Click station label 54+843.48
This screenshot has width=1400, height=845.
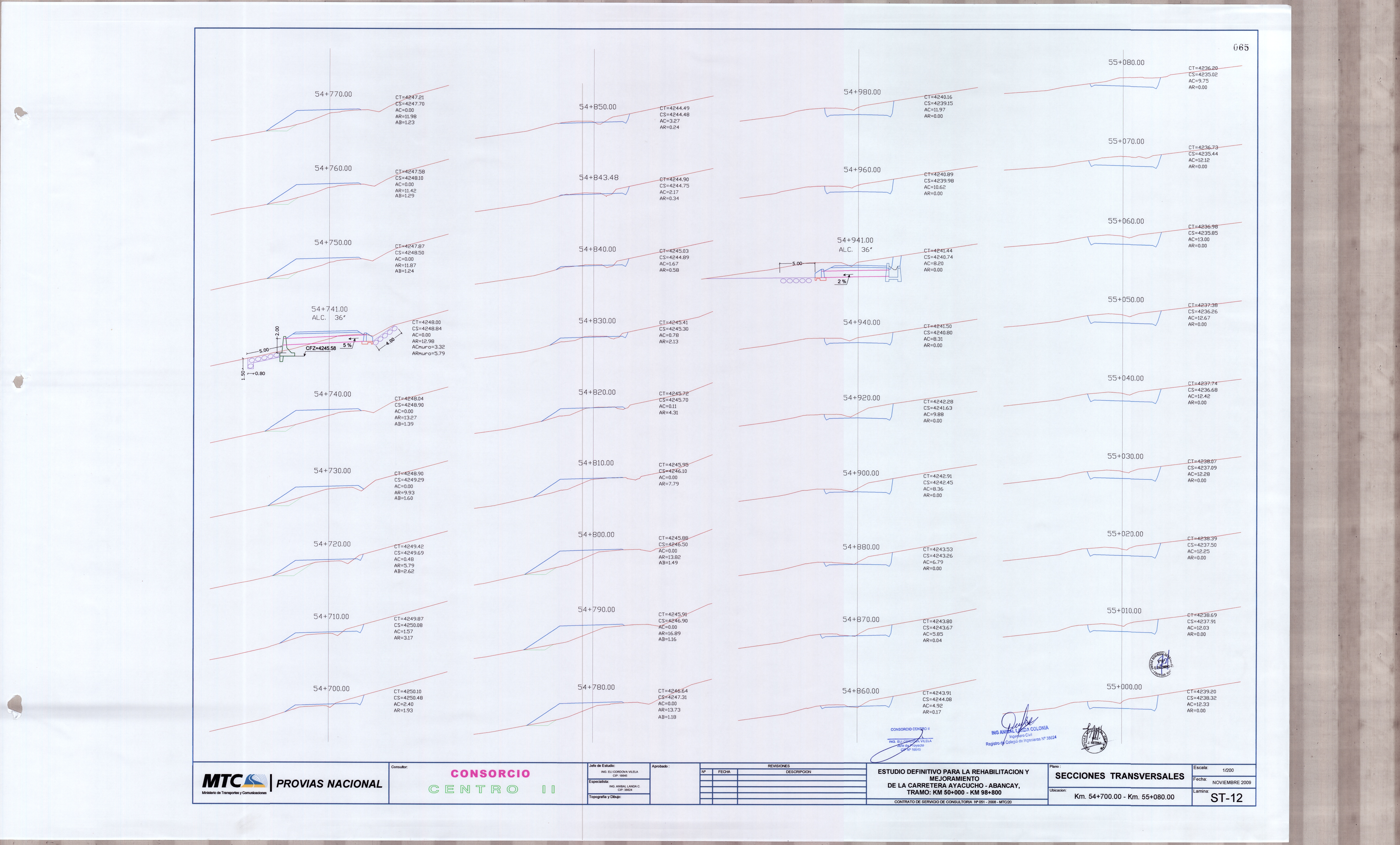point(599,178)
